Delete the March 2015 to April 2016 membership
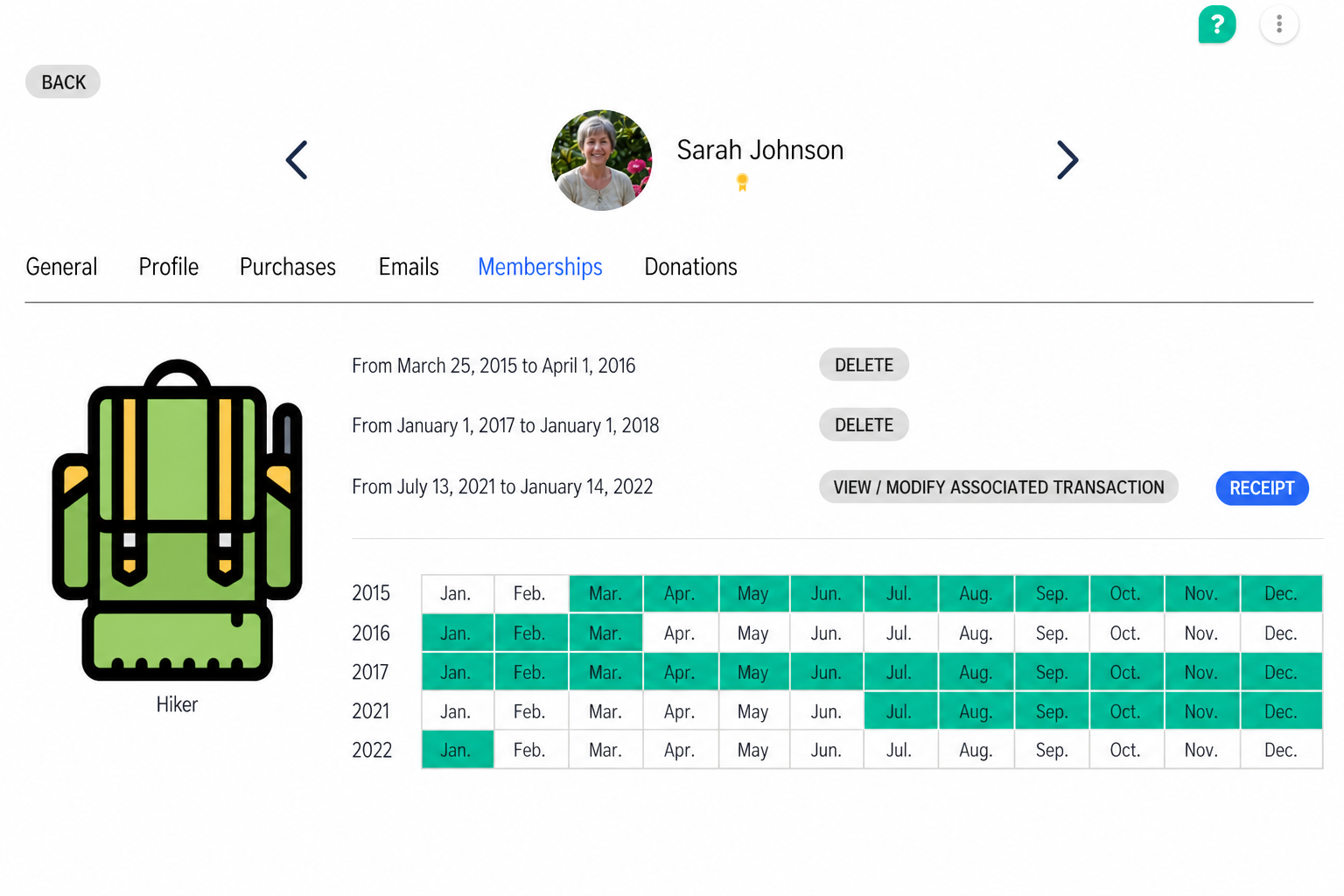Image resolution: width=1344 pixels, height=896 pixels. click(x=864, y=365)
